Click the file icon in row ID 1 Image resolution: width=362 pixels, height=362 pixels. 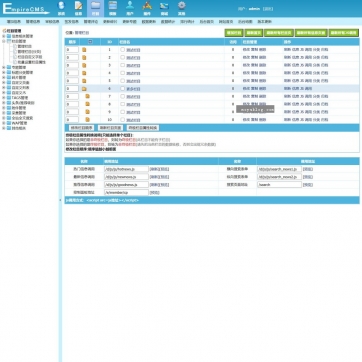pos(84,50)
